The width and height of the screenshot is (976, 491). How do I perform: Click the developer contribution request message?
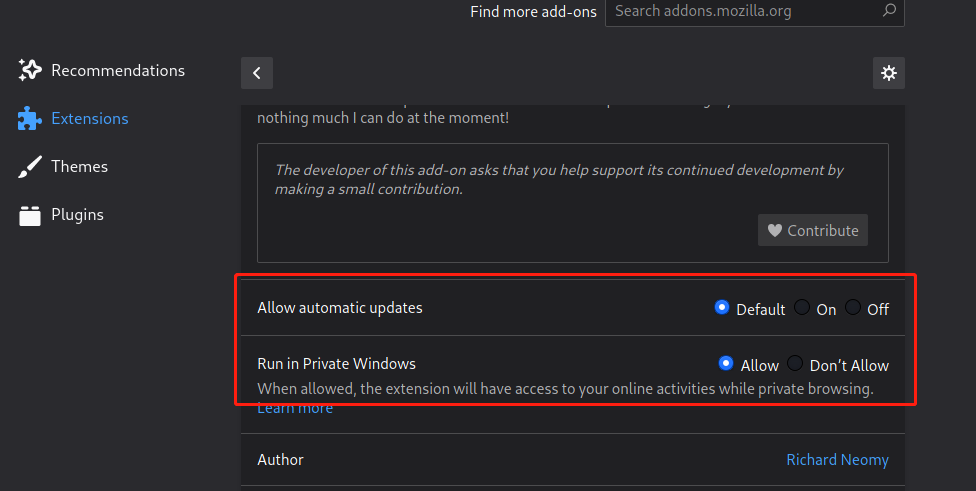(559, 180)
